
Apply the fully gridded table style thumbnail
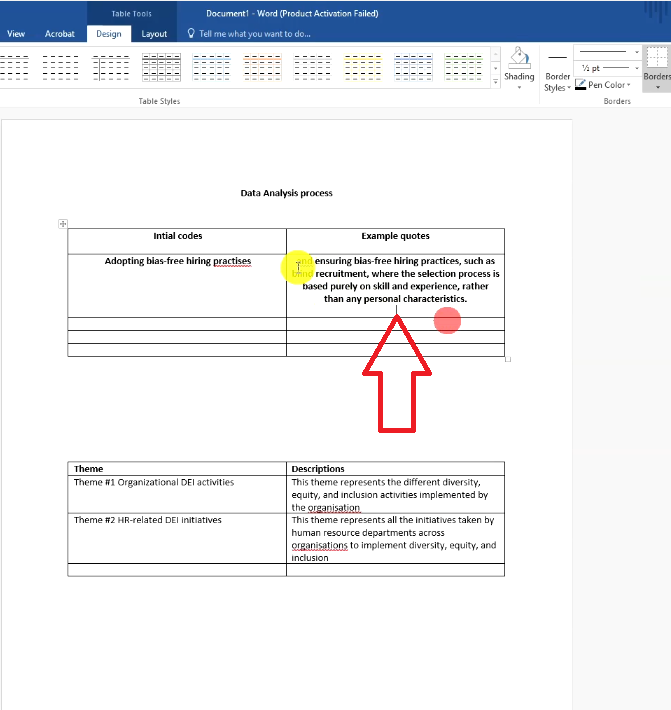tap(161, 67)
